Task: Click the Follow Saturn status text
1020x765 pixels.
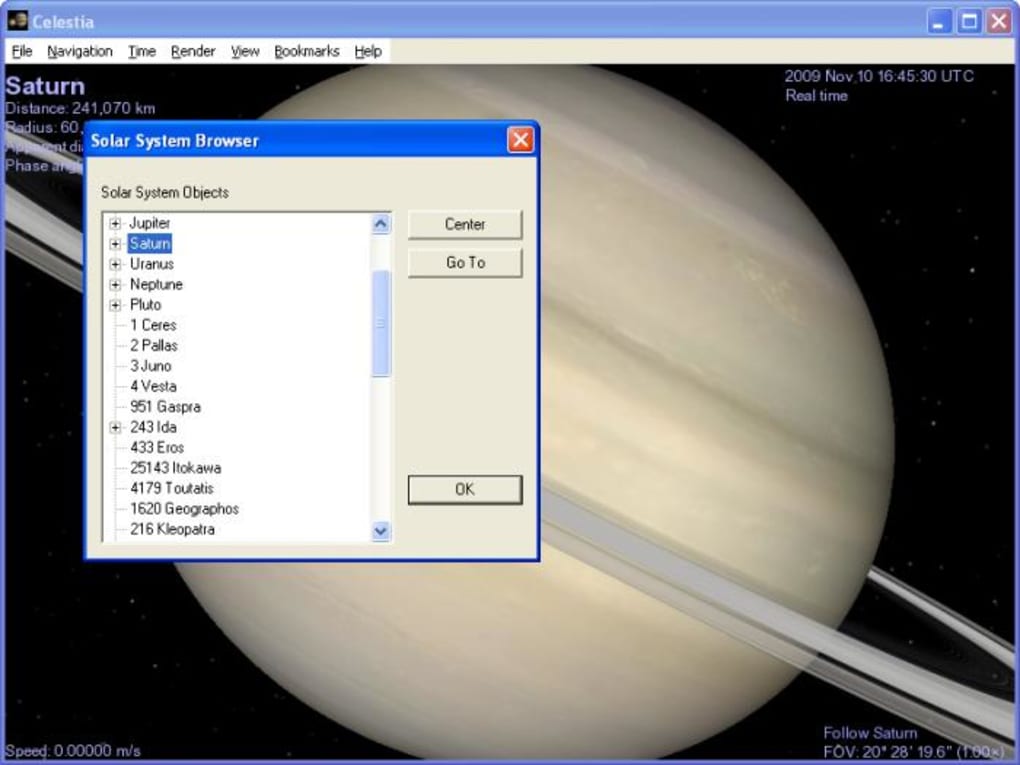Action: coord(870,733)
